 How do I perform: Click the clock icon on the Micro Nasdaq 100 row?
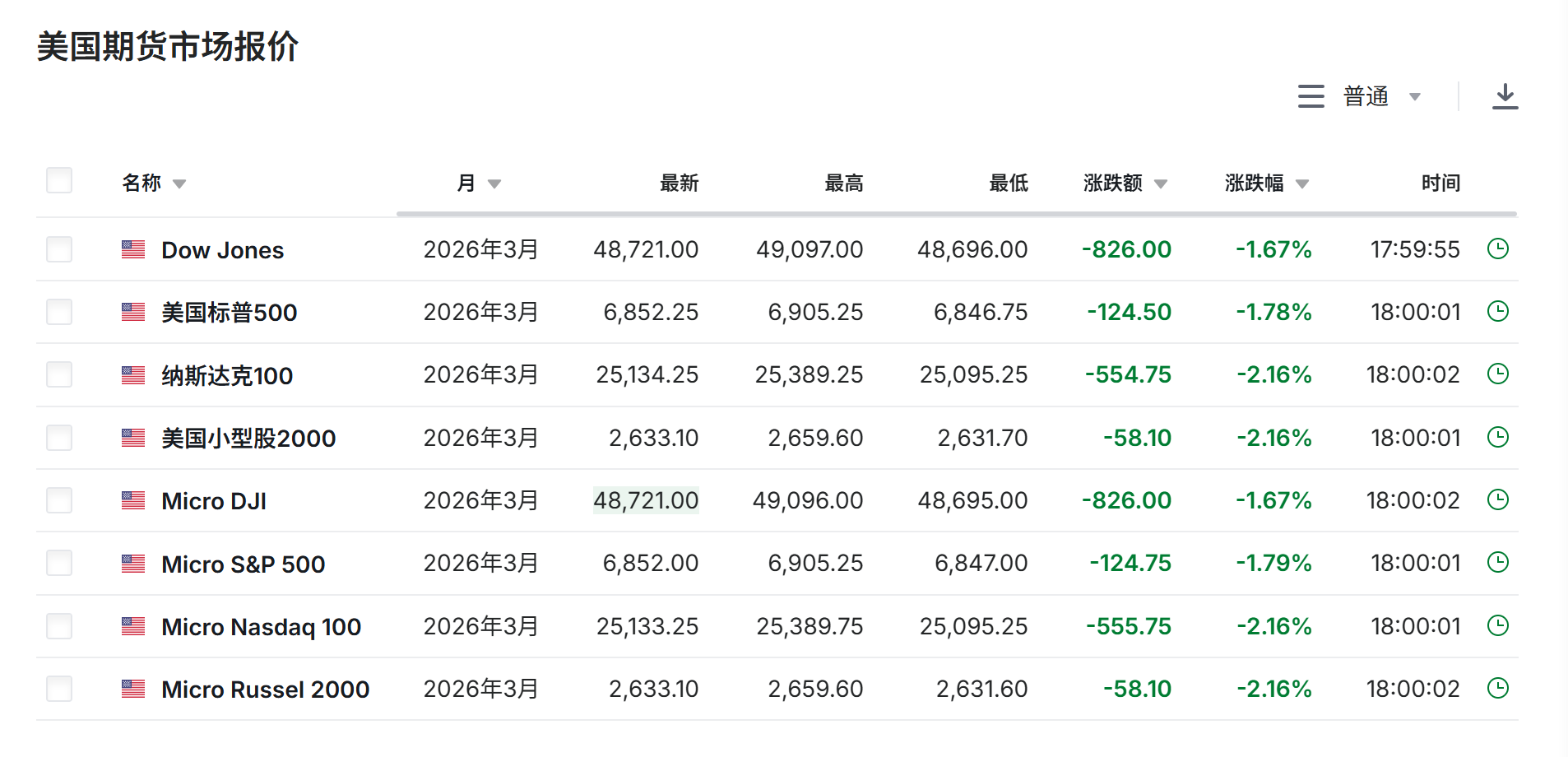click(1499, 625)
